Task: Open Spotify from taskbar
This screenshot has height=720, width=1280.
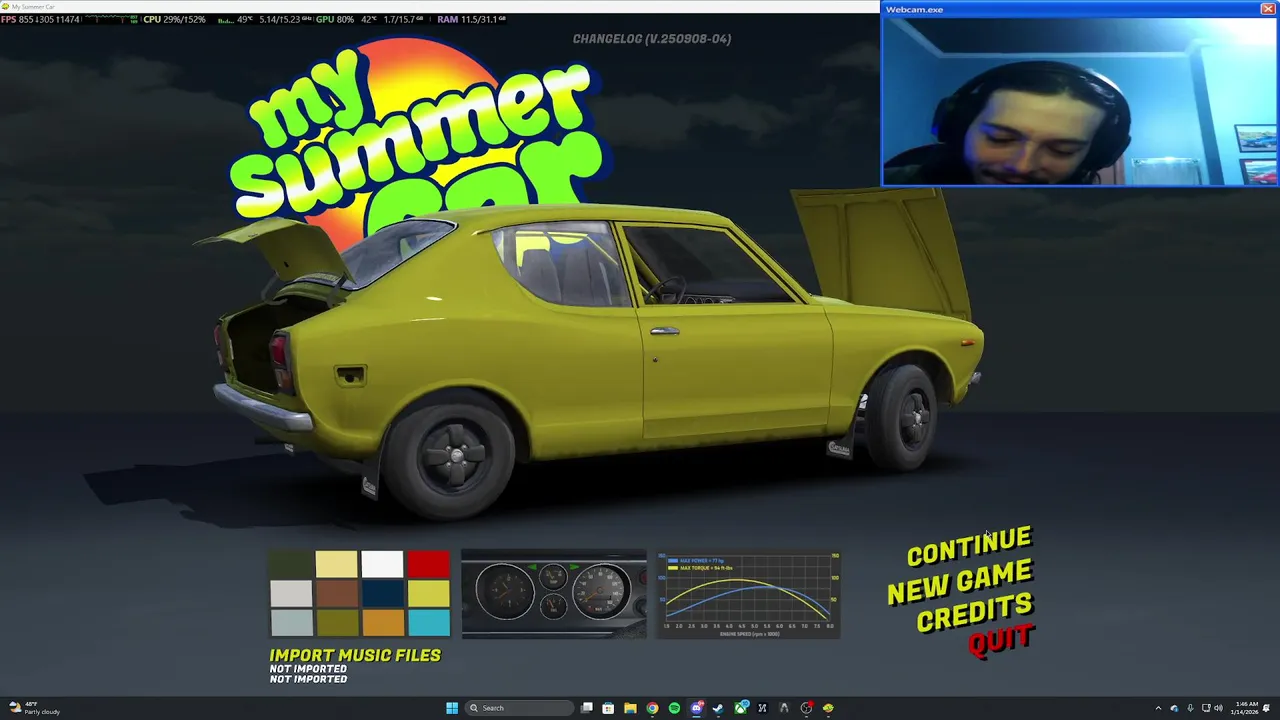Action: pyautogui.click(x=674, y=708)
